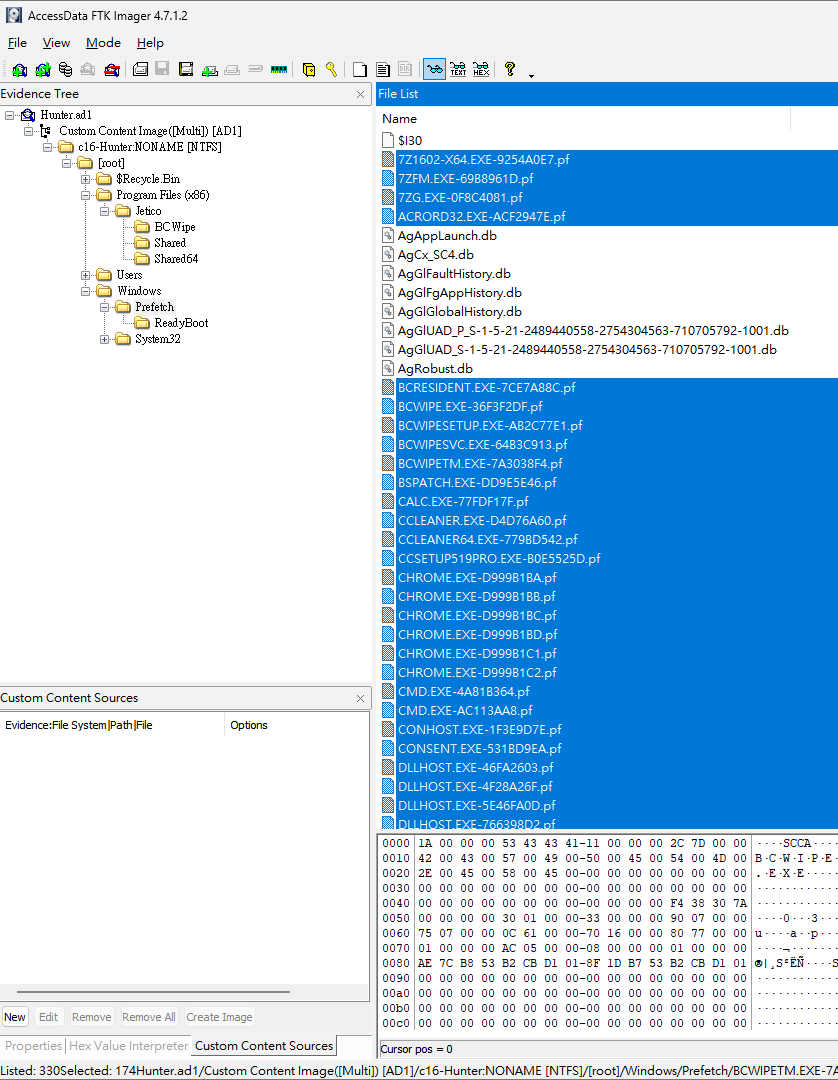Open the File menu

click(17, 43)
